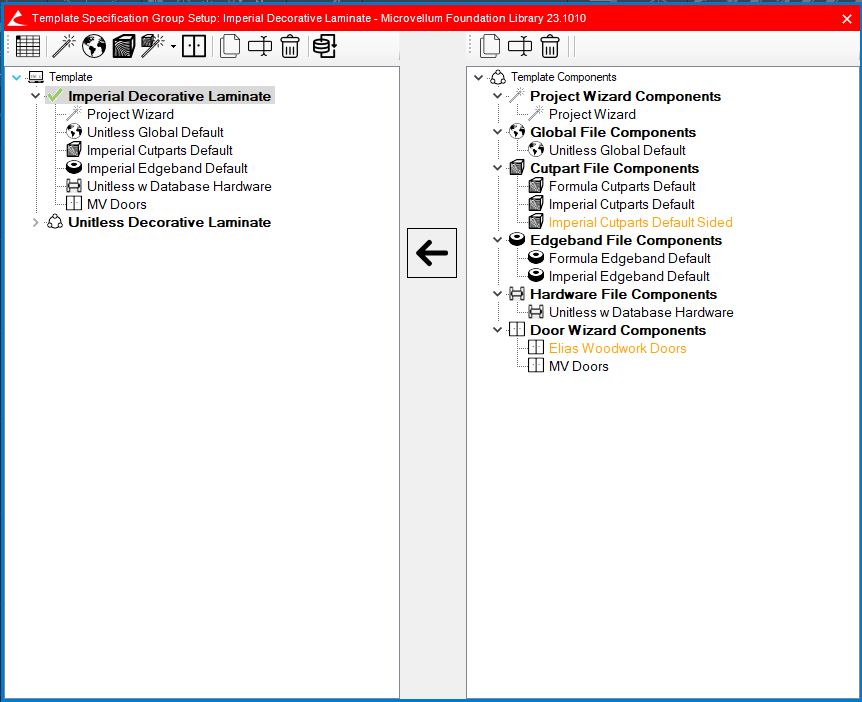Open the Project Wizard wand toolbar icon
The image size is (862, 702).
(x=64, y=46)
